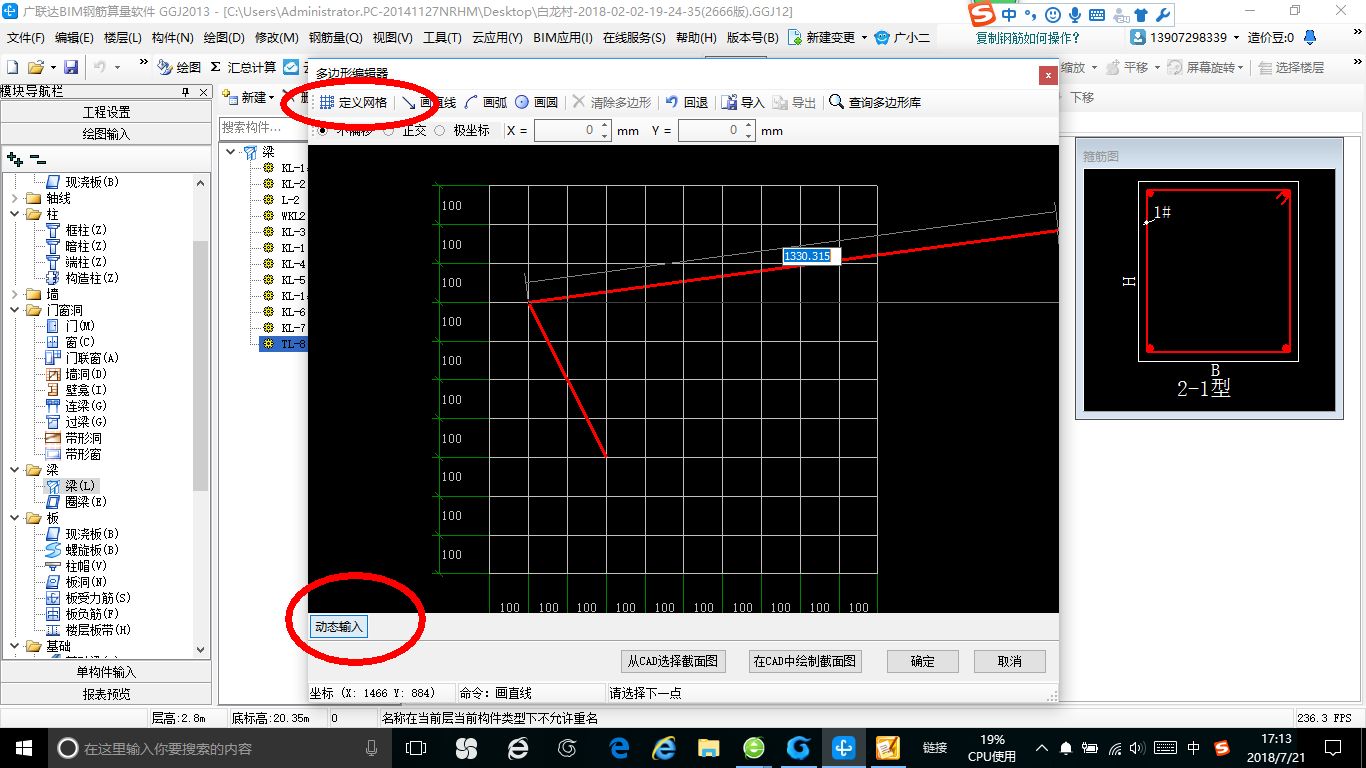Pin the 模块导航栏 panel

tap(185, 91)
